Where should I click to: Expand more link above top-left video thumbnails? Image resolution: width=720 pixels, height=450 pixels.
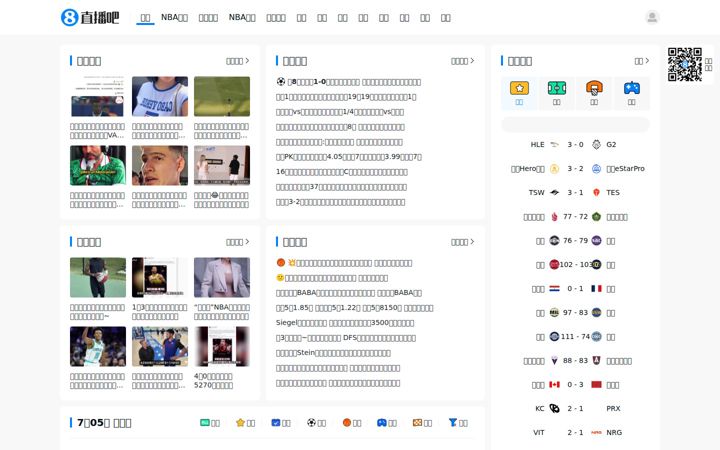click(x=237, y=61)
